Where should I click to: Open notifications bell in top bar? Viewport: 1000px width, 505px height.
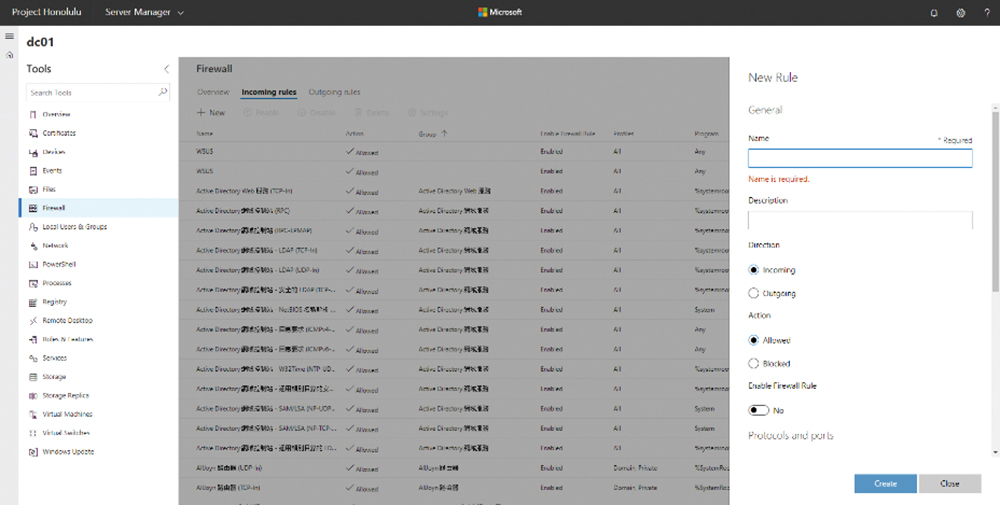pyautogui.click(x=934, y=13)
